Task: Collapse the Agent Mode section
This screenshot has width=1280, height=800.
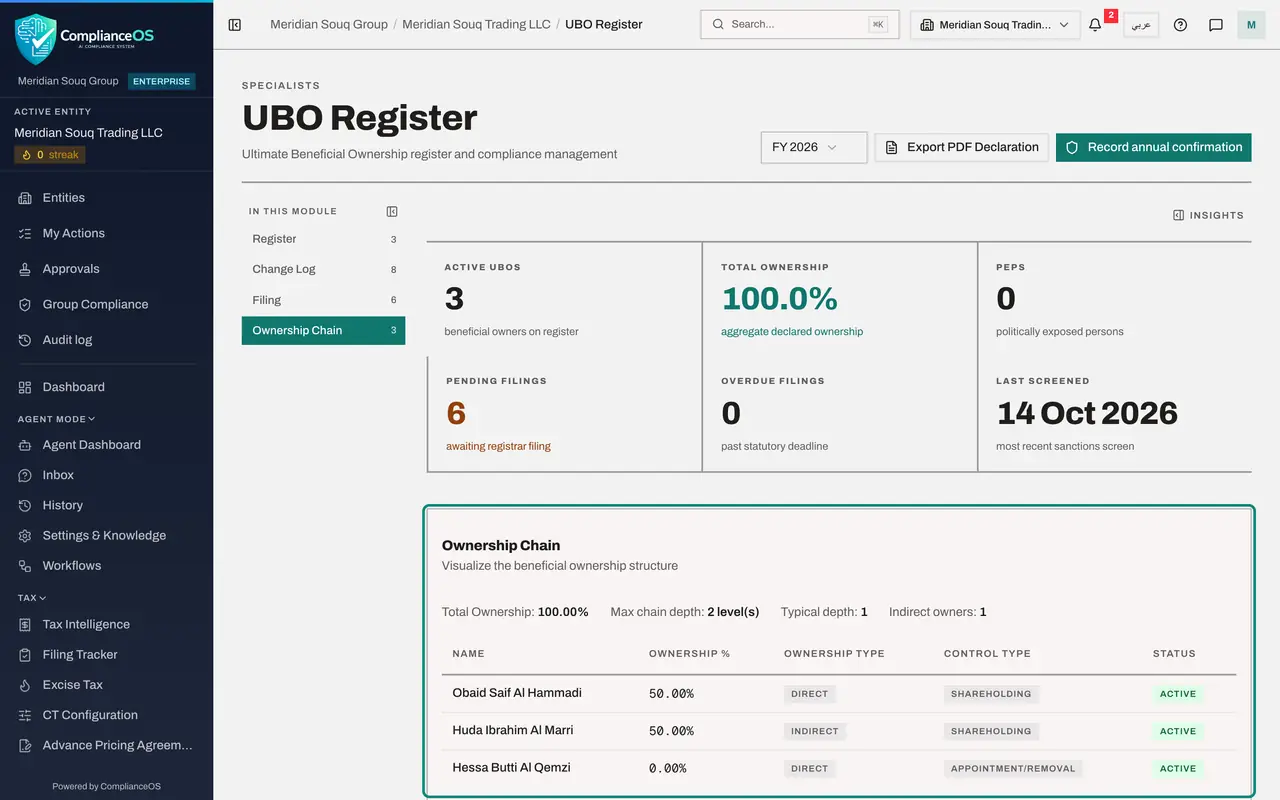Action: click(56, 419)
